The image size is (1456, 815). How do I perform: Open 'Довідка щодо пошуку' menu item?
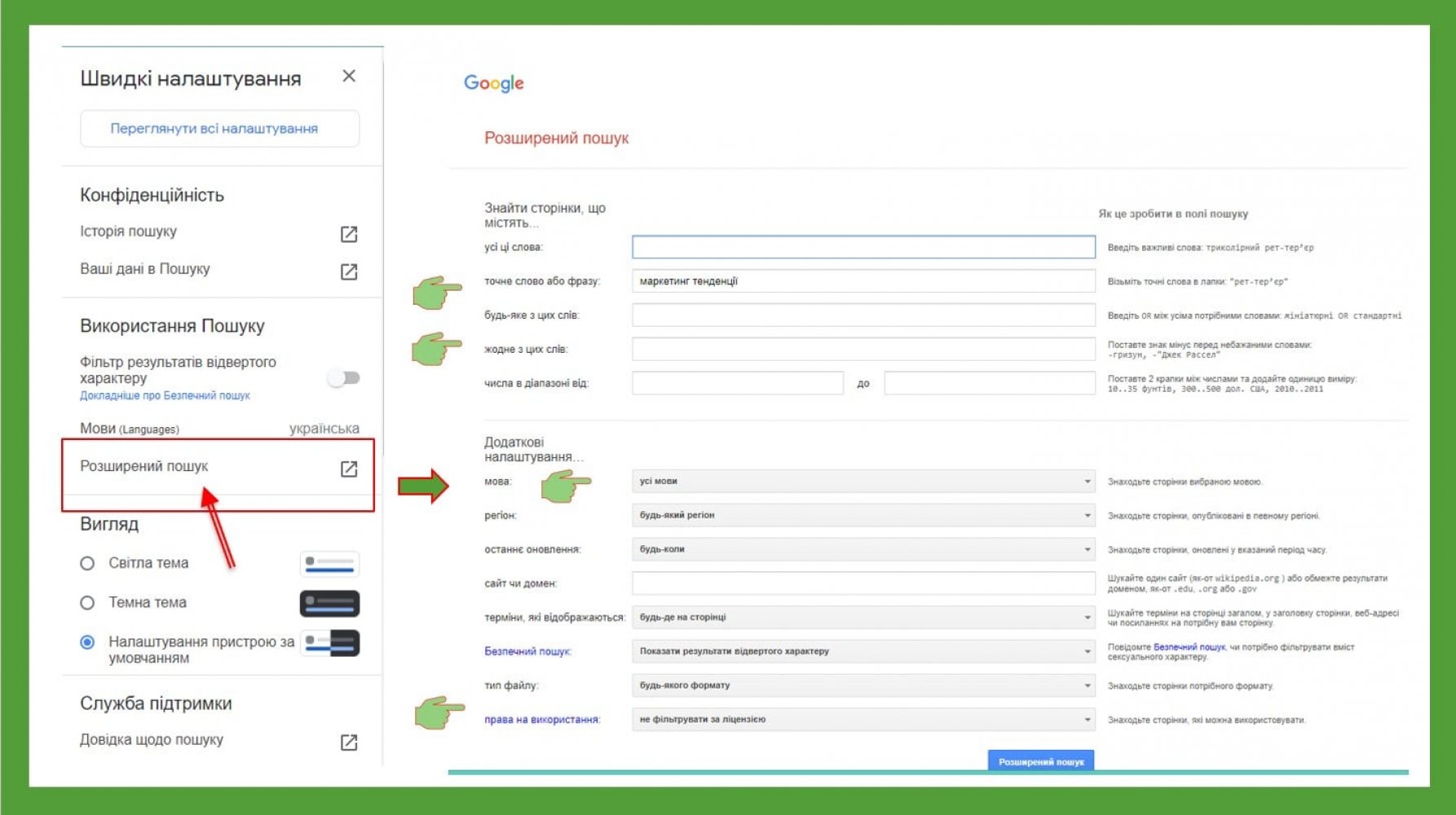tap(152, 740)
